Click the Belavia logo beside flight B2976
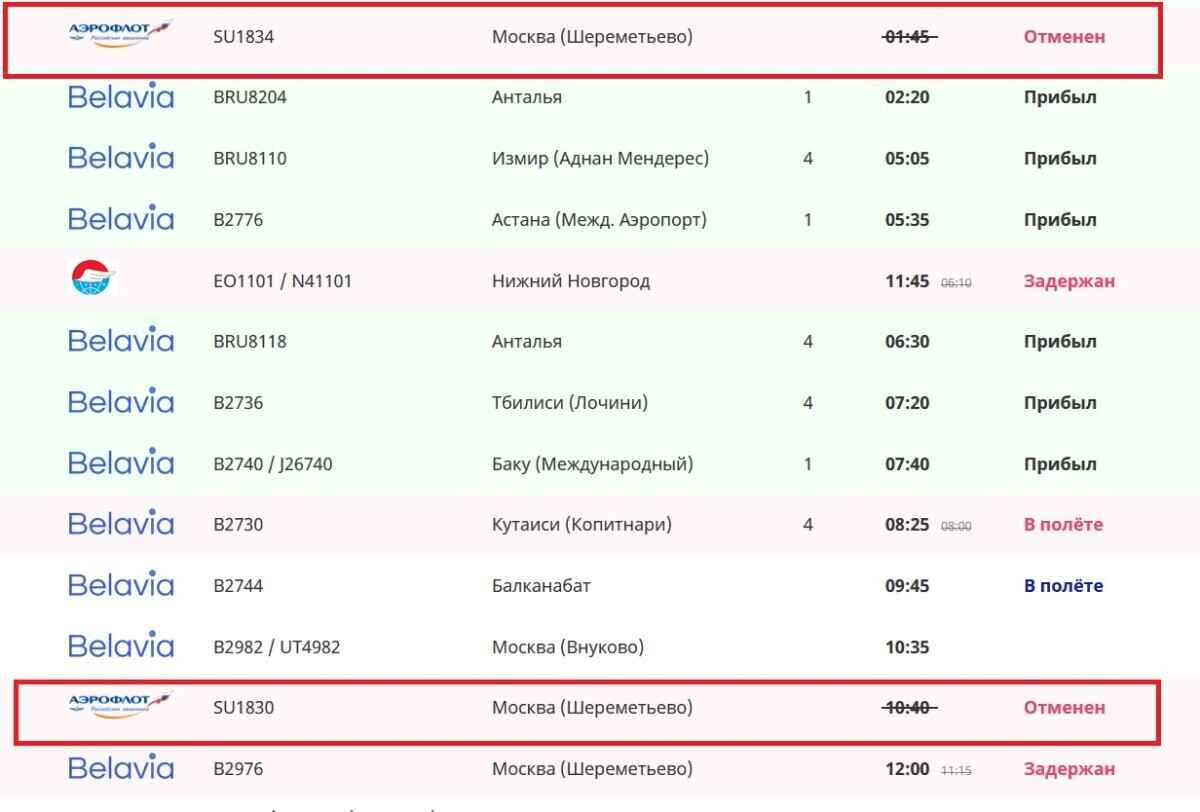The image size is (1200, 812). click(121, 769)
